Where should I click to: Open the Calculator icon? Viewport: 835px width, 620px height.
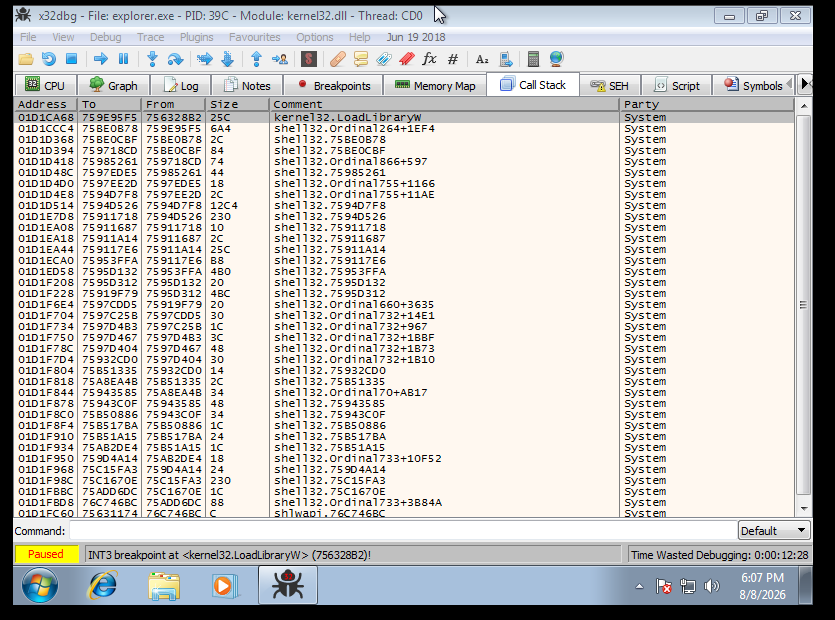tap(533, 59)
